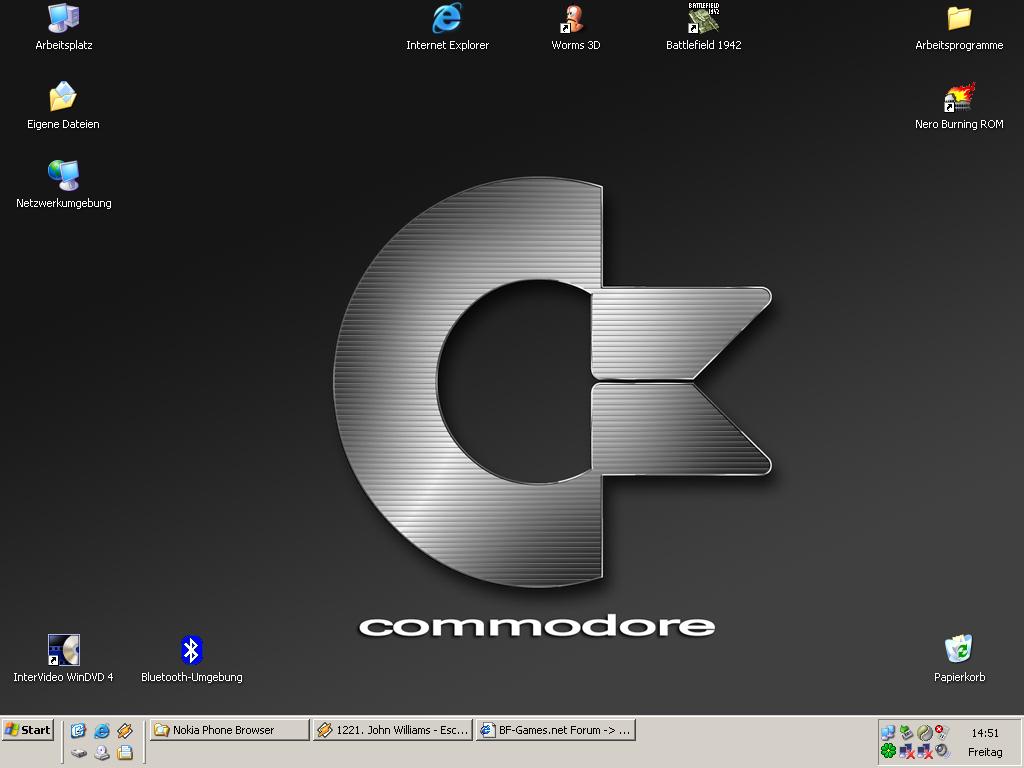Open the Arbeitsprogramme folder on desktop
The width and height of the screenshot is (1024, 768).
point(959,27)
